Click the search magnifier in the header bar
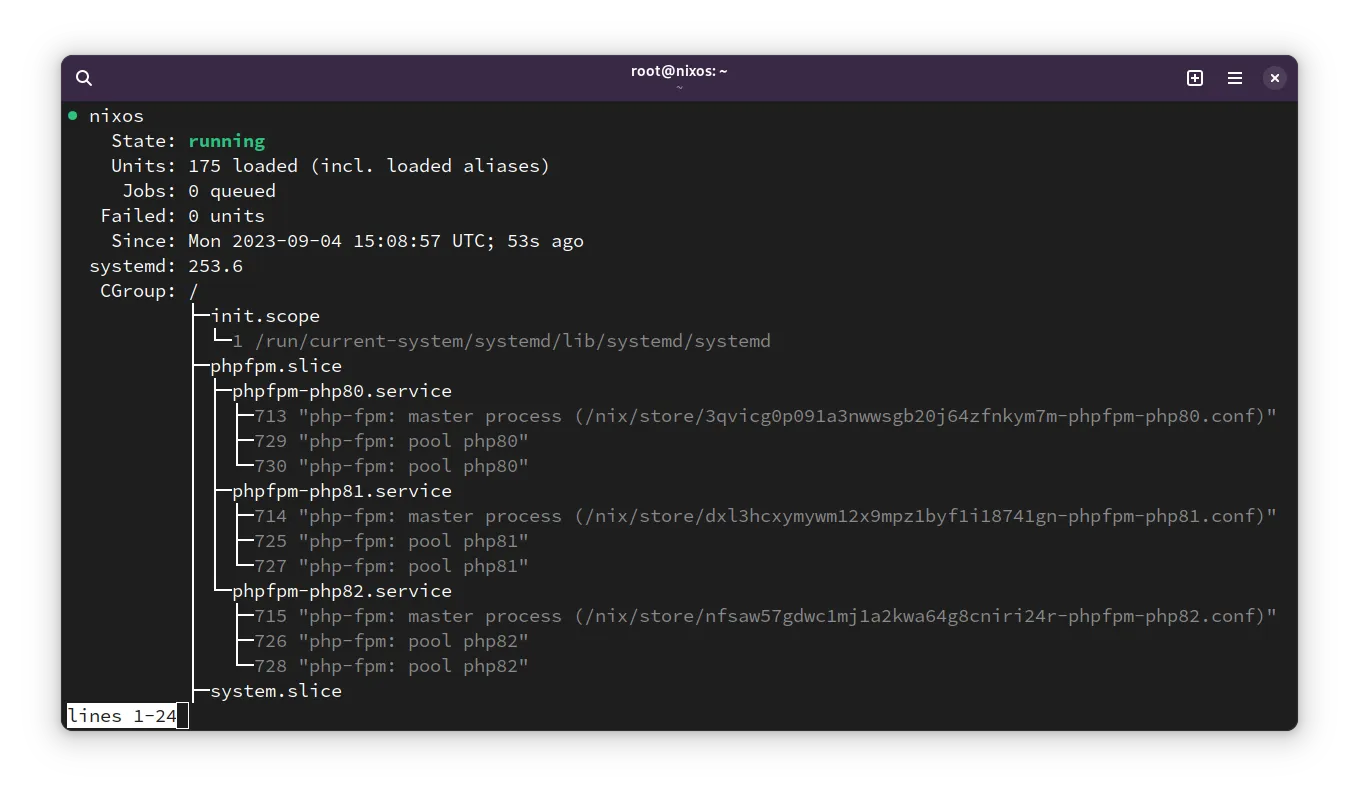The width and height of the screenshot is (1359, 798). 84,77
